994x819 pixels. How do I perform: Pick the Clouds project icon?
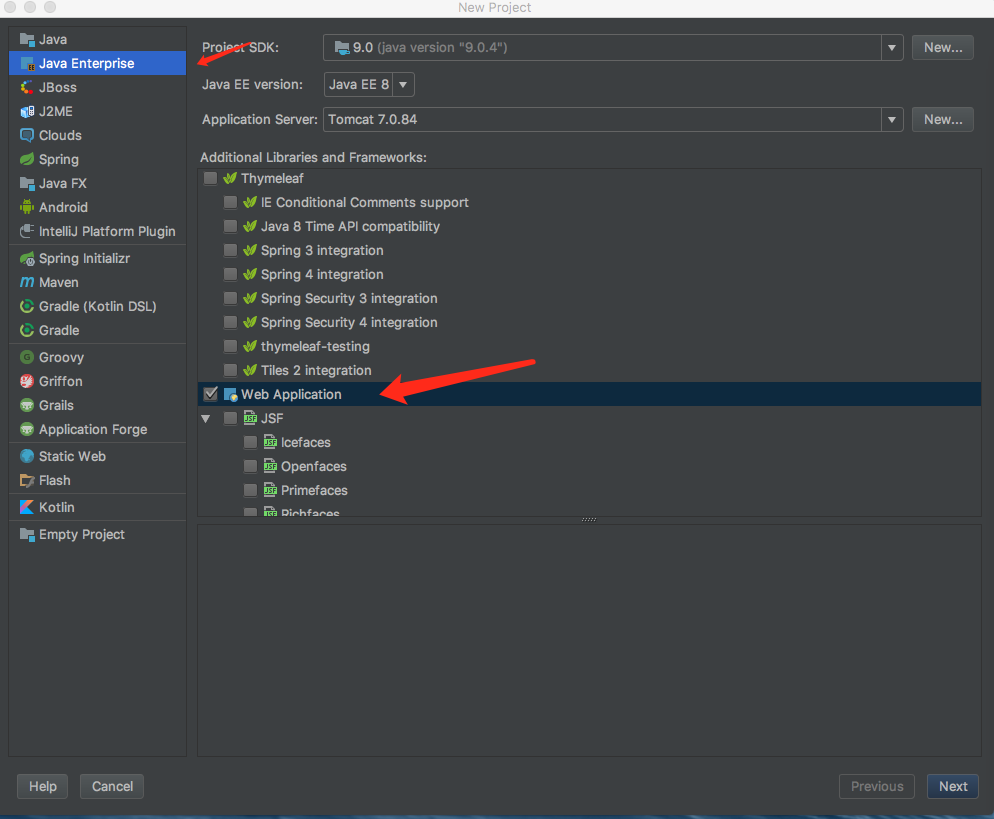click(x=27, y=135)
